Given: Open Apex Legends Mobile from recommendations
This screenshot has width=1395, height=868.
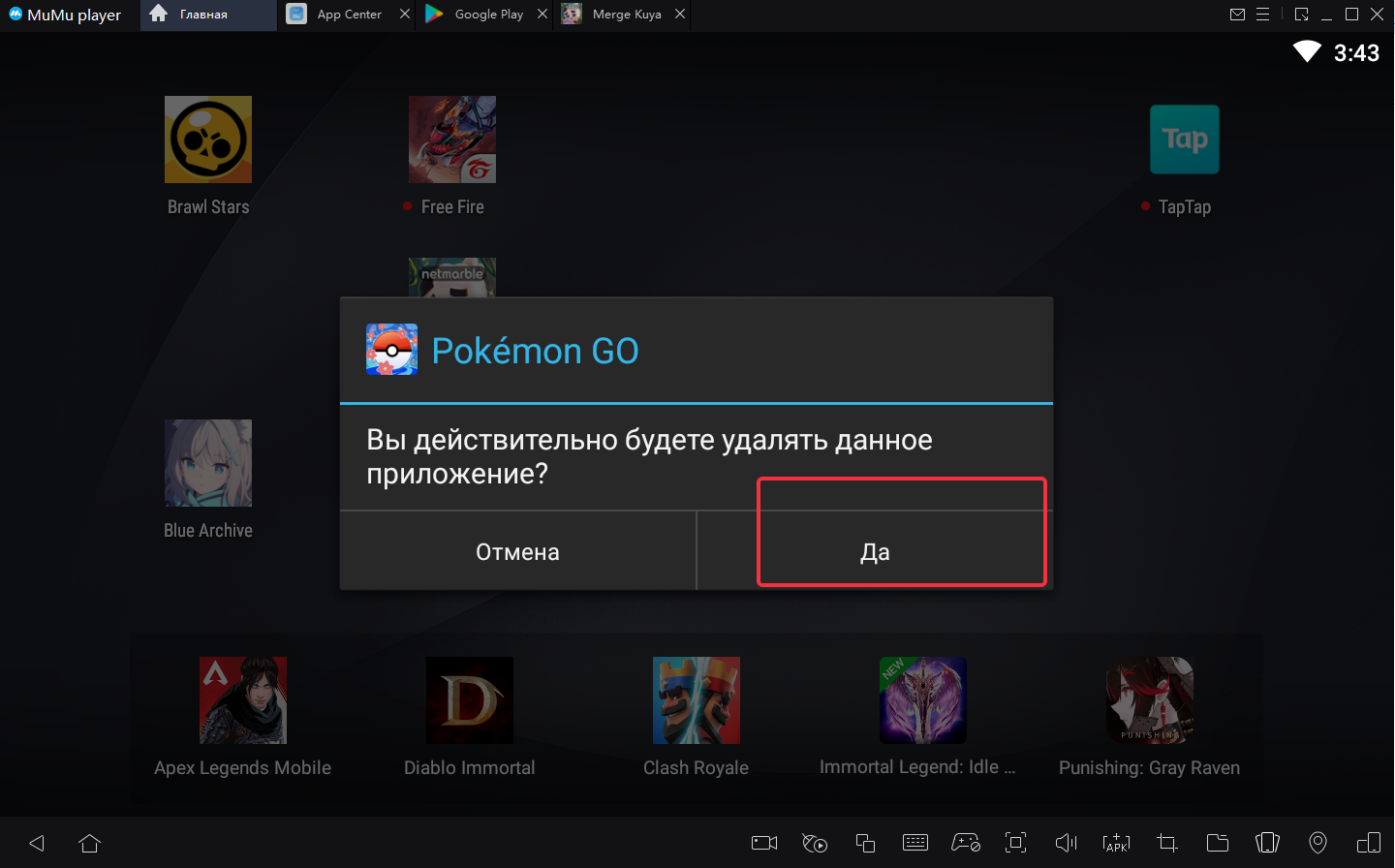Looking at the screenshot, I should [243, 700].
